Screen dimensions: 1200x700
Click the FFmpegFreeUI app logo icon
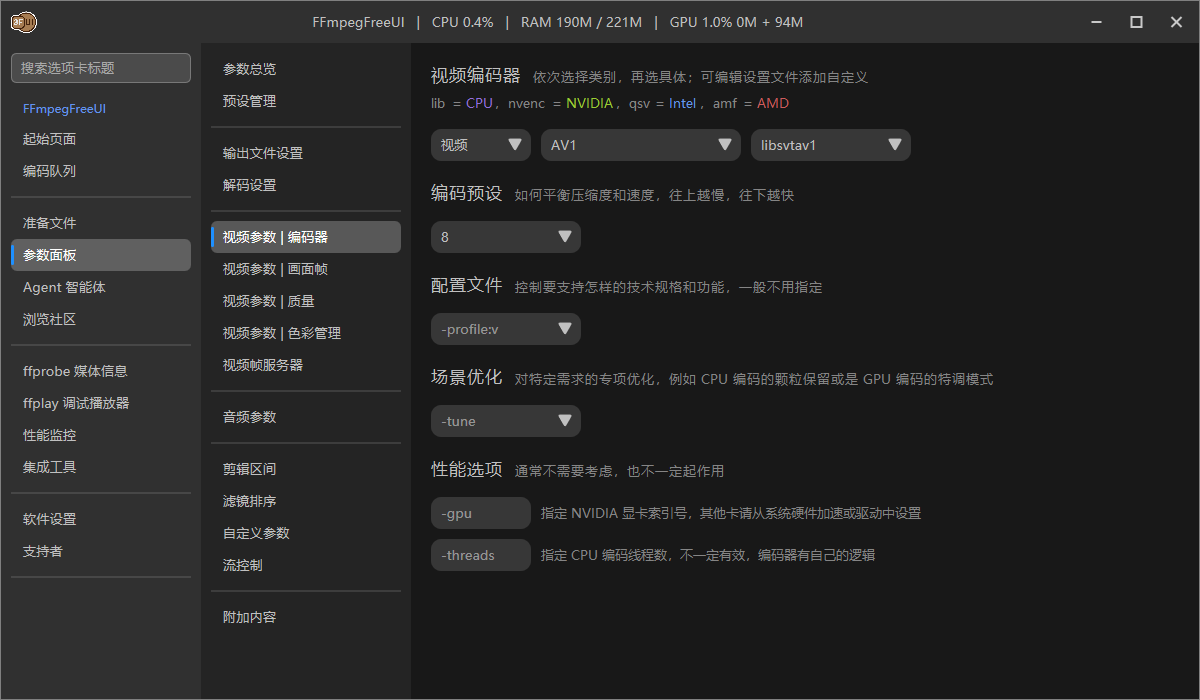[x=24, y=22]
